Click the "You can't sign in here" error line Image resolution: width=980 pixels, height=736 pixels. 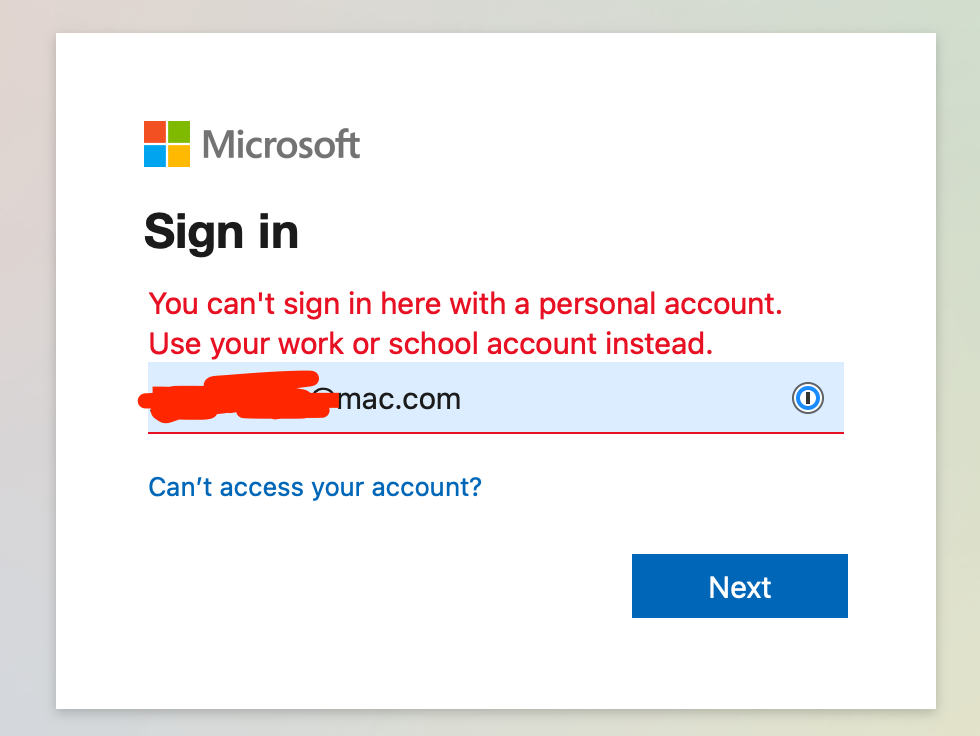tap(465, 305)
